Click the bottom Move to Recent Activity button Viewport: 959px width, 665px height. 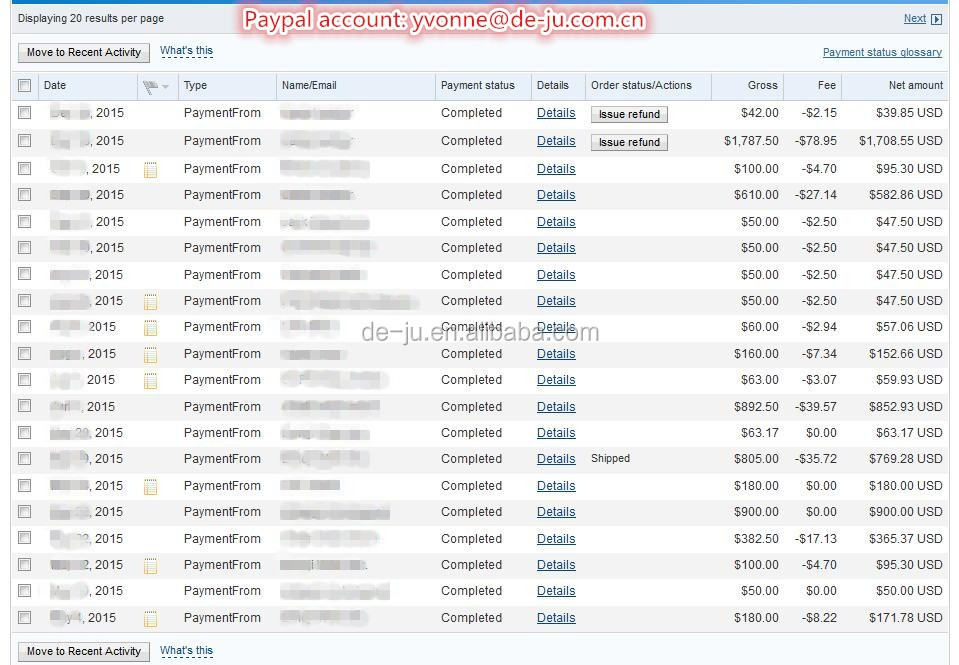pyautogui.click(x=84, y=652)
